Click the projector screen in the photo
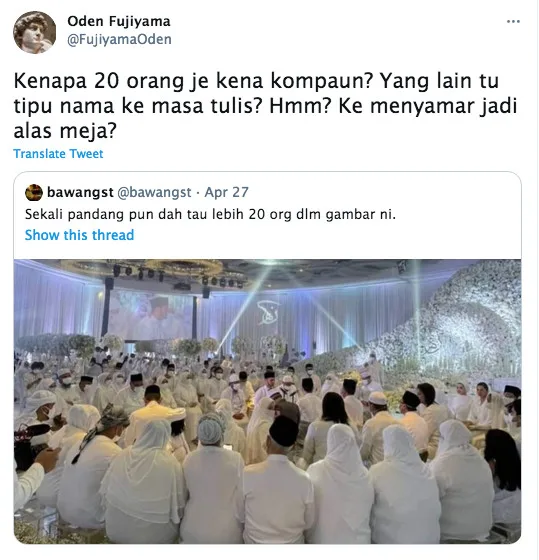This screenshot has height=560, width=539. coord(150,316)
